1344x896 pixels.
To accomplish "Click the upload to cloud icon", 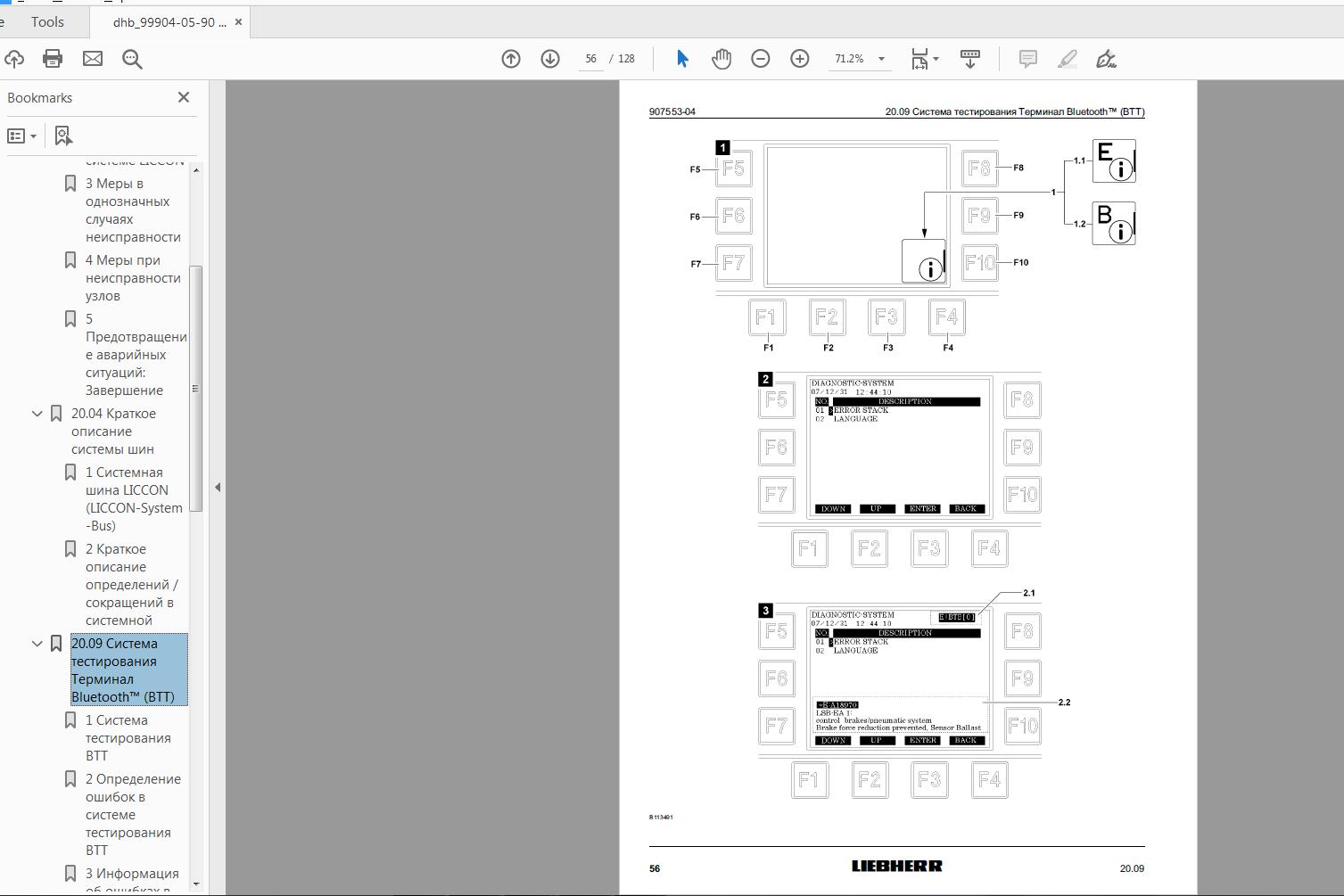I will [x=13, y=59].
